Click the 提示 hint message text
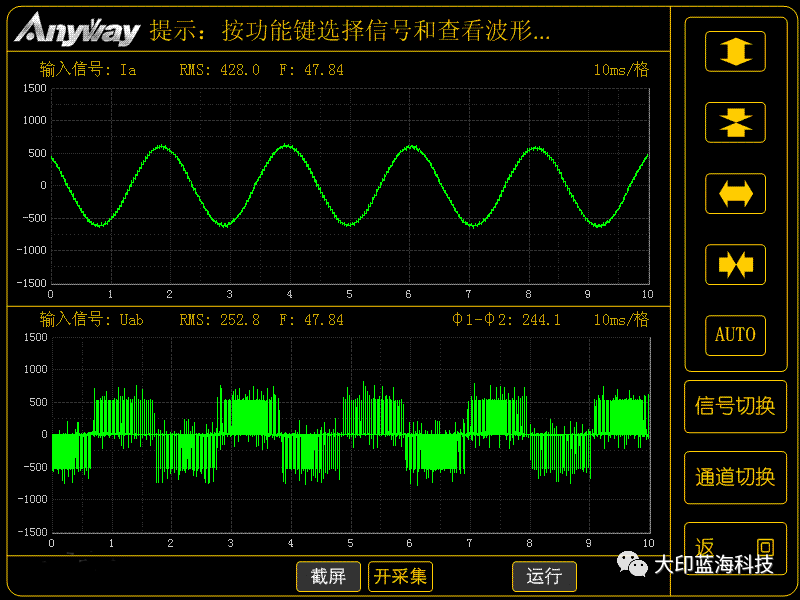 pyautogui.click(x=350, y=31)
